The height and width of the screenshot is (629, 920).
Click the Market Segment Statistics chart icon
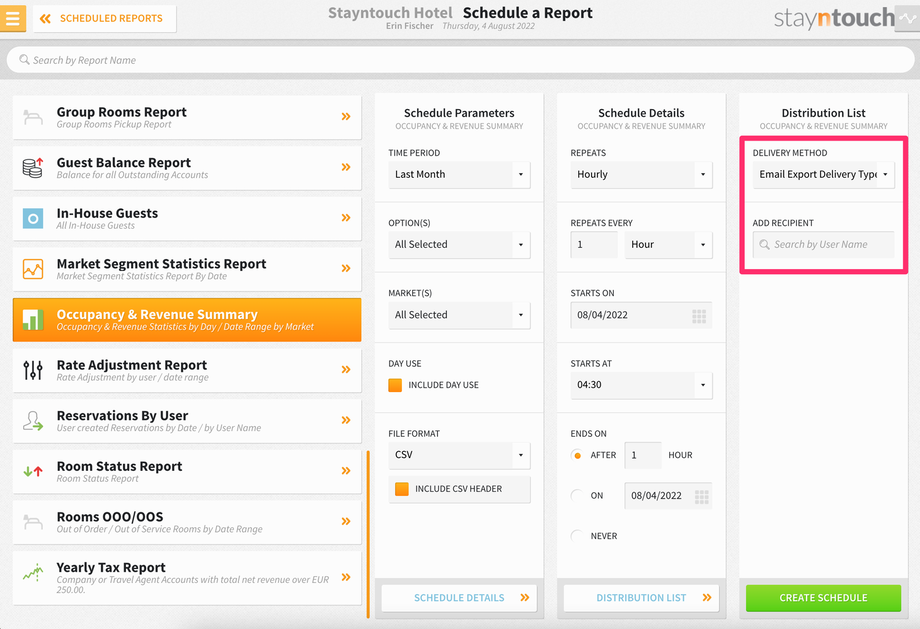pos(33,269)
